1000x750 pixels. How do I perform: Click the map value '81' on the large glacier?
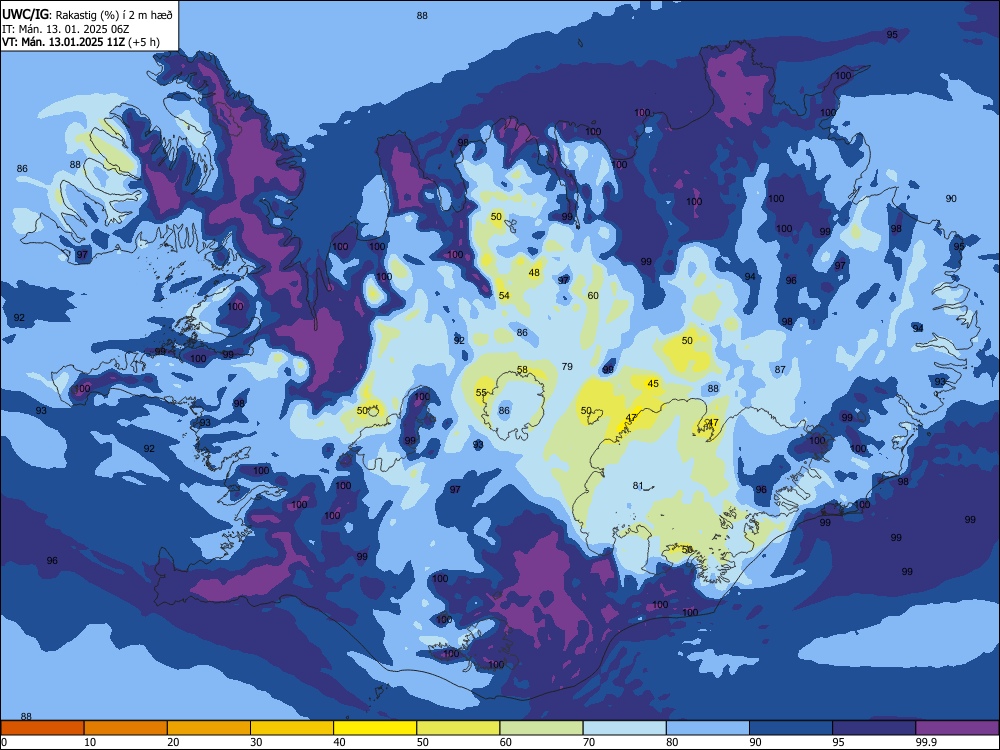click(x=638, y=485)
